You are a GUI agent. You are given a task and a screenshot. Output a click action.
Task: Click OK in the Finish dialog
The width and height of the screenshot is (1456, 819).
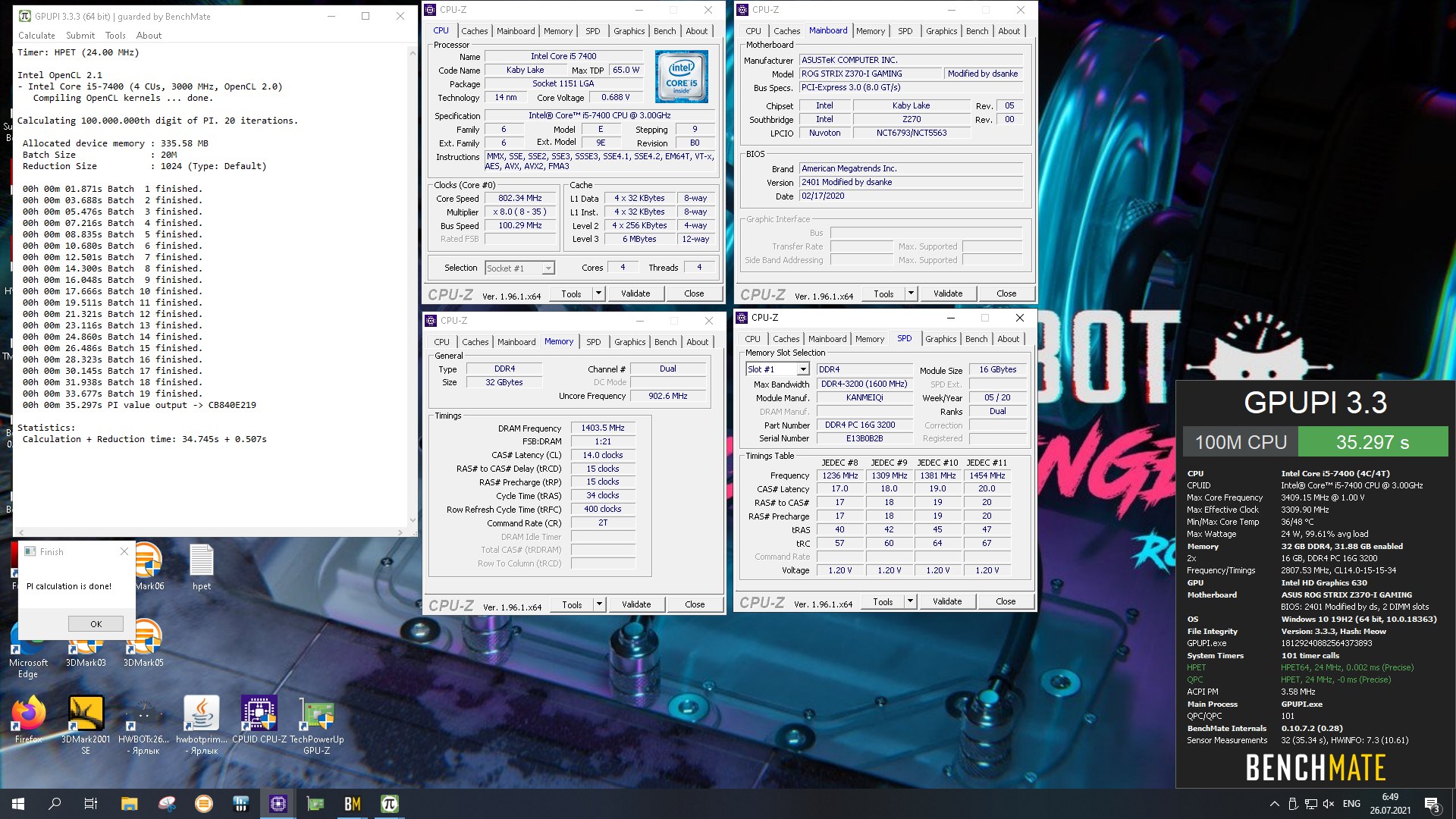click(x=96, y=623)
